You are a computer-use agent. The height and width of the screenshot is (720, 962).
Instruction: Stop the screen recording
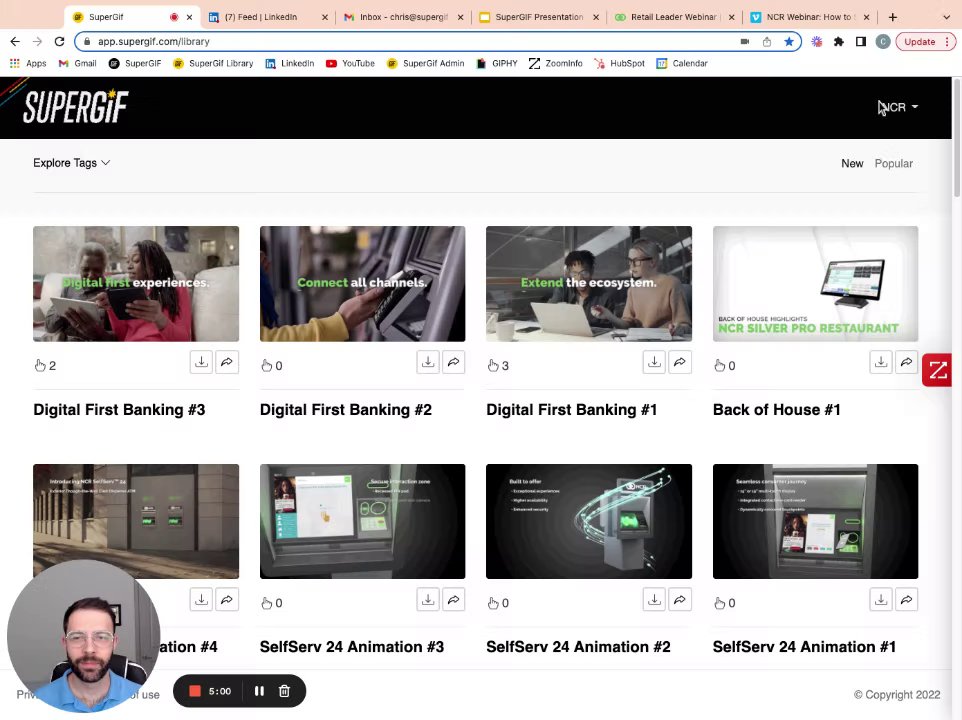(x=195, y=691)
